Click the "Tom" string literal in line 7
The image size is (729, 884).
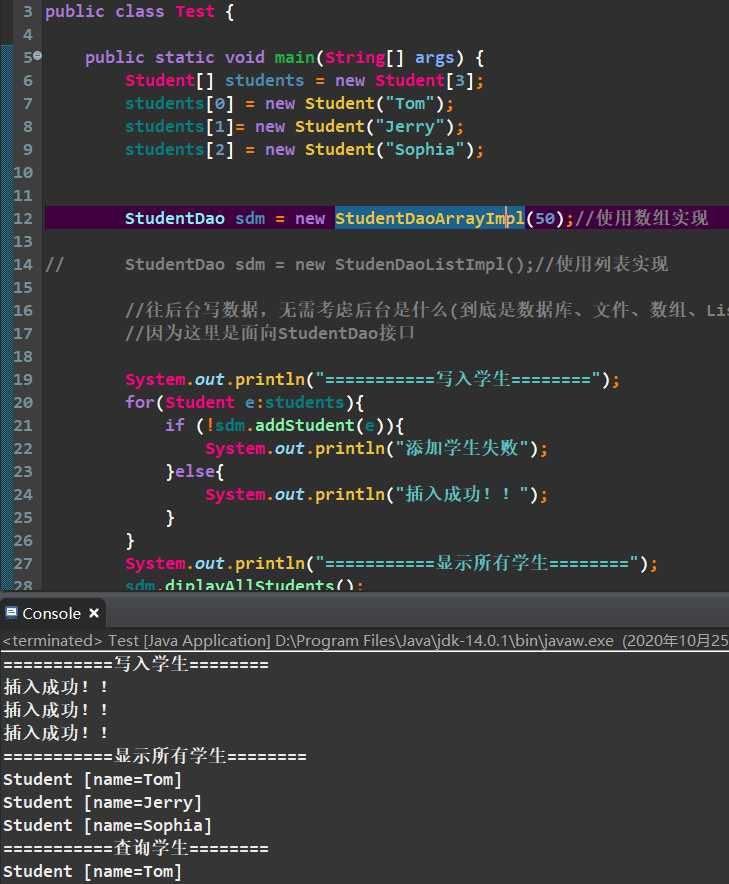point(410,104)
